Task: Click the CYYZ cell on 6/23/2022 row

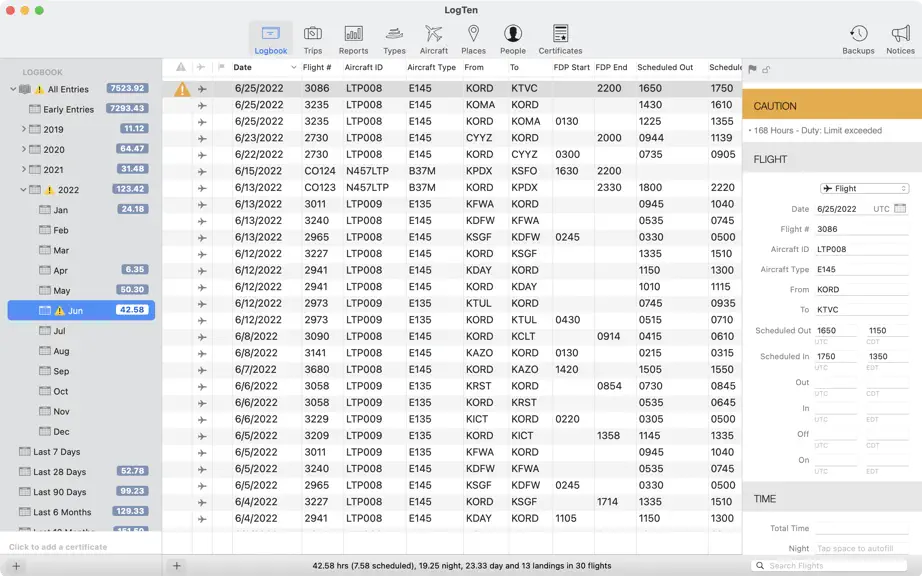Action: click(479, 138)
